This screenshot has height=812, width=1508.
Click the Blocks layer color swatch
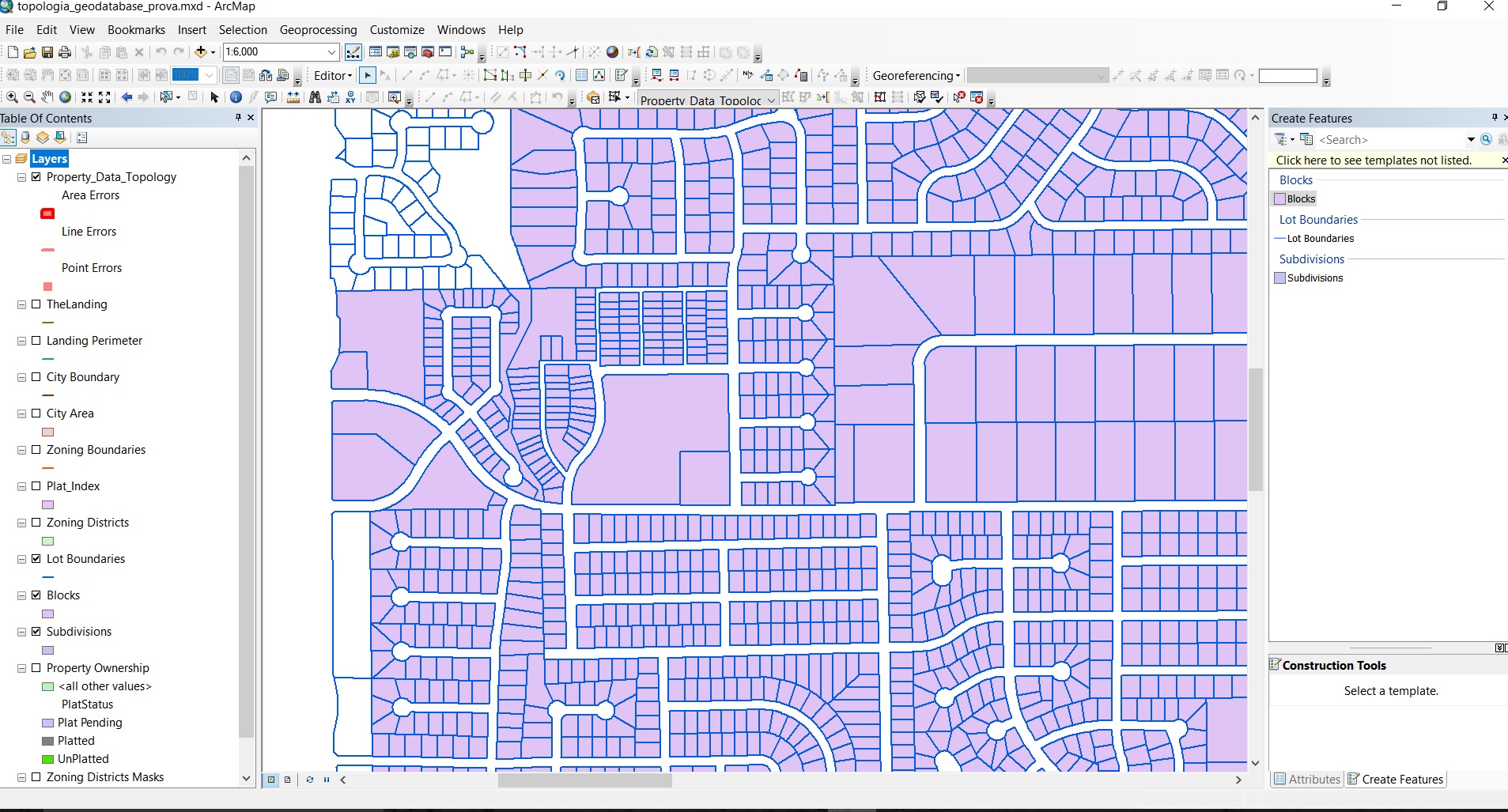pos(47,614)
